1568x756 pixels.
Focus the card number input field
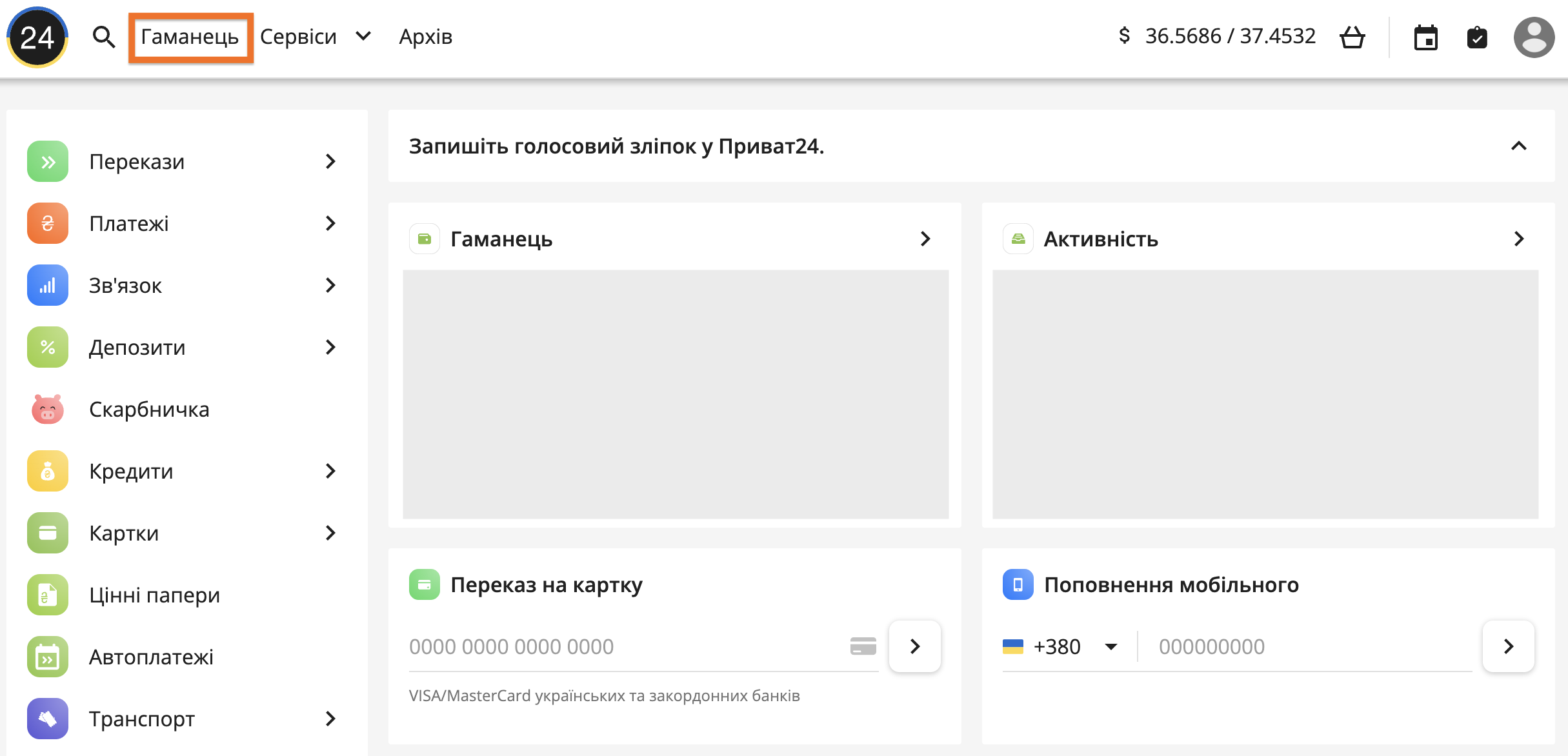[626, 646]
